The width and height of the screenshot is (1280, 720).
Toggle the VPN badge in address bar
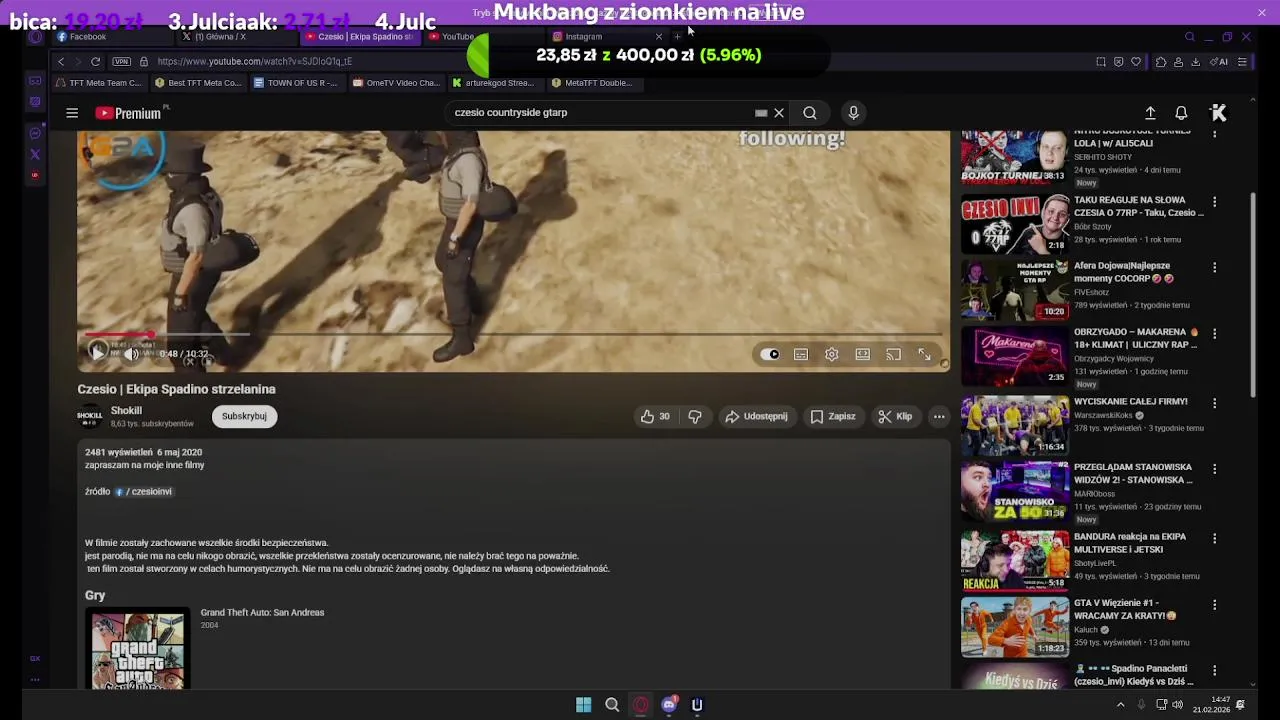click(121, 61)
